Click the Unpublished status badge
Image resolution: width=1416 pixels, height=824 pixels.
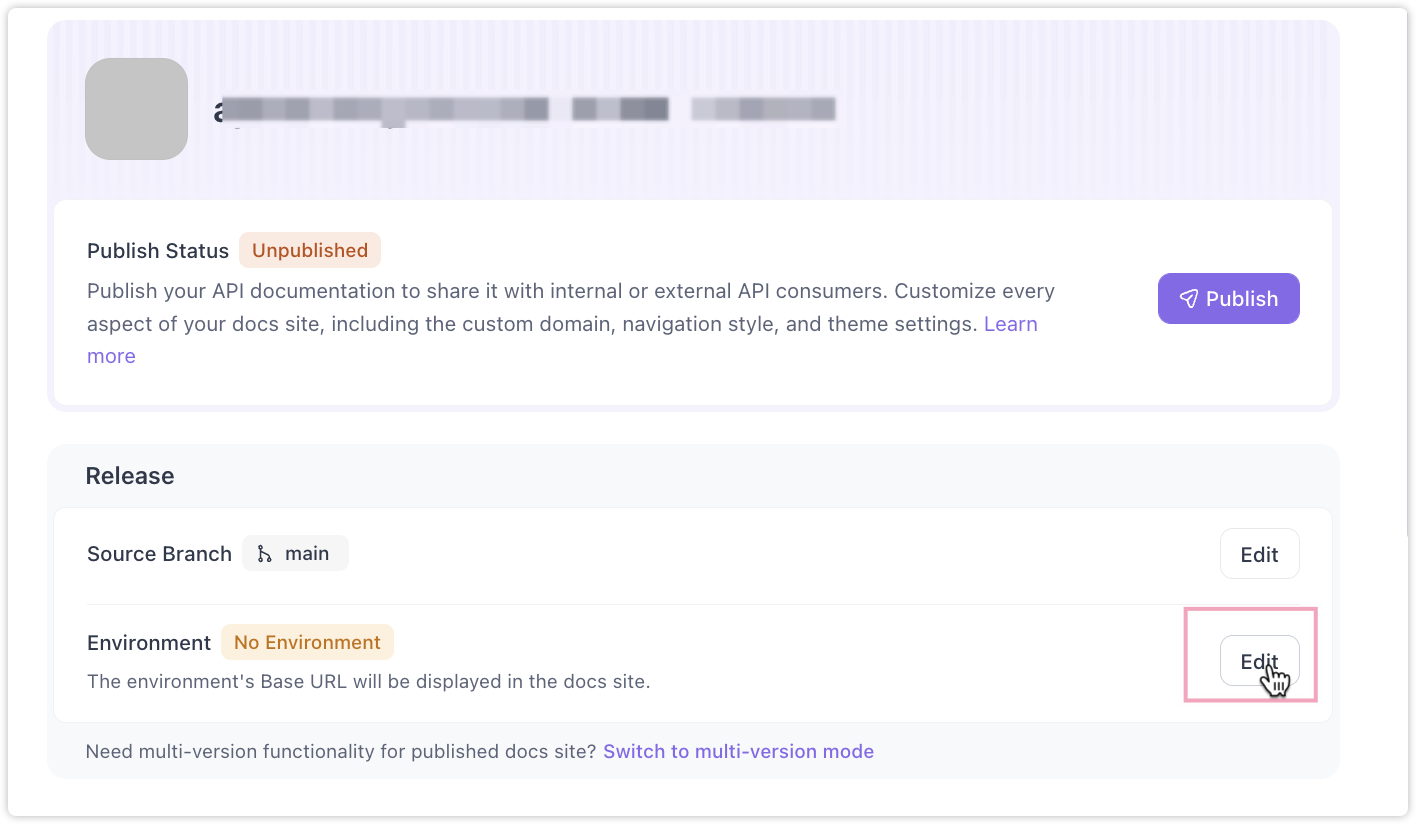click(310, 251)
